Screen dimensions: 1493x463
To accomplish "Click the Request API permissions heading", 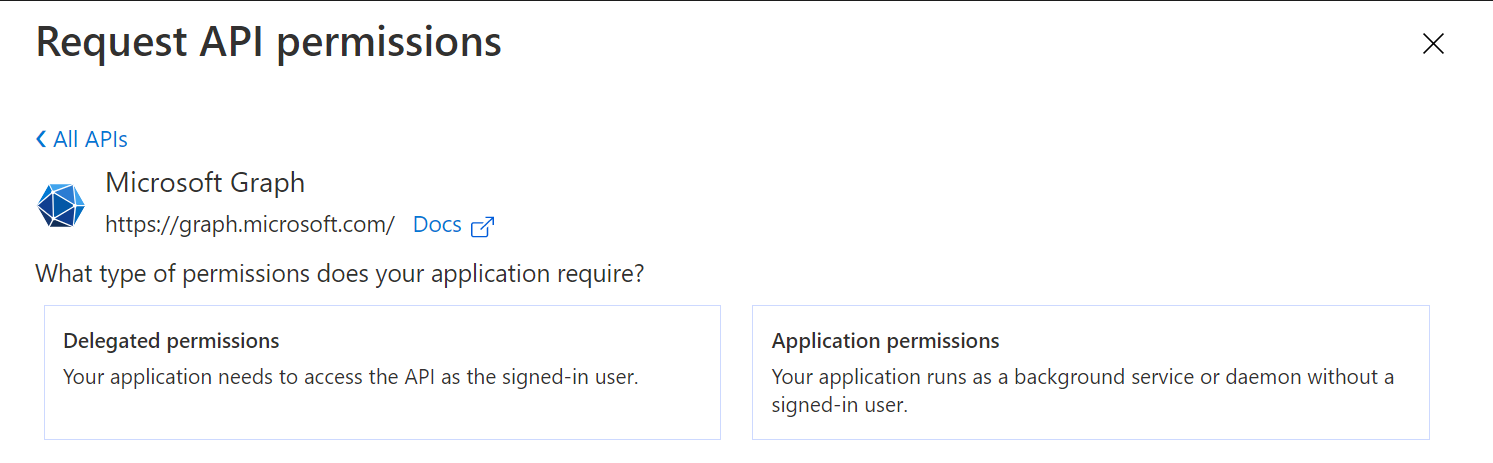I will pos(268,42).
